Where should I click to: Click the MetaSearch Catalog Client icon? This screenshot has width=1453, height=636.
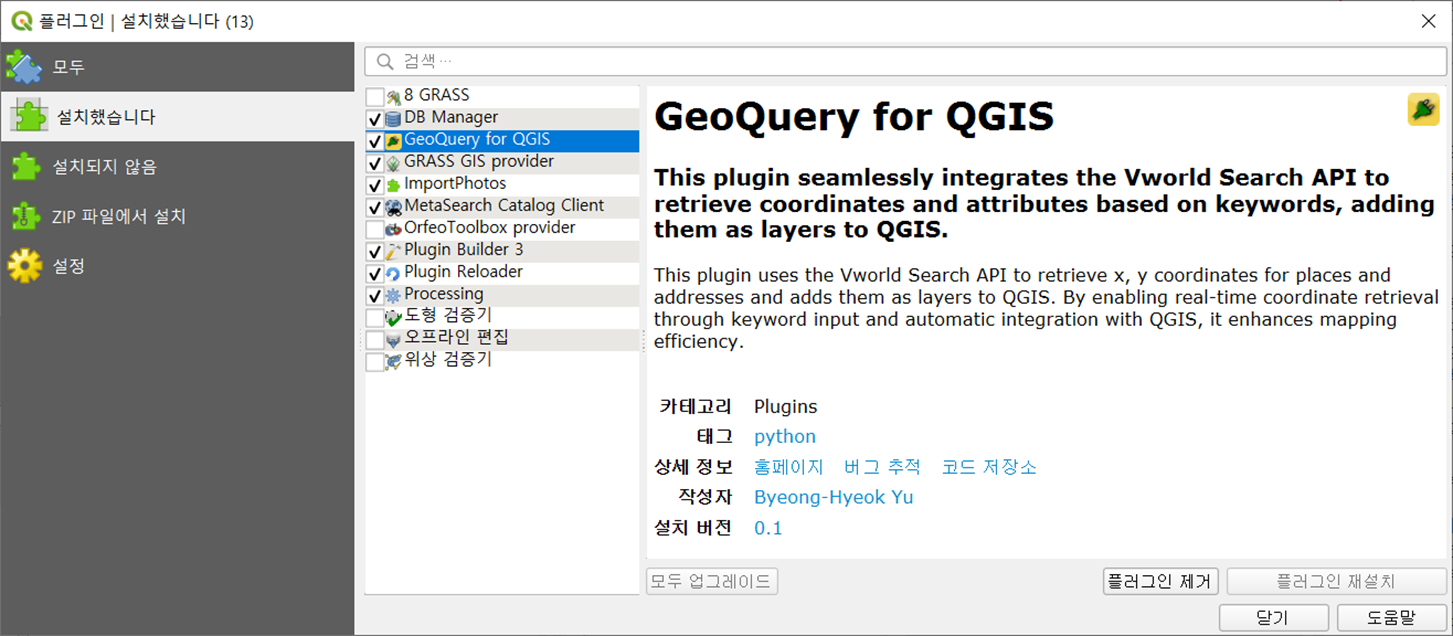(394, 206)
